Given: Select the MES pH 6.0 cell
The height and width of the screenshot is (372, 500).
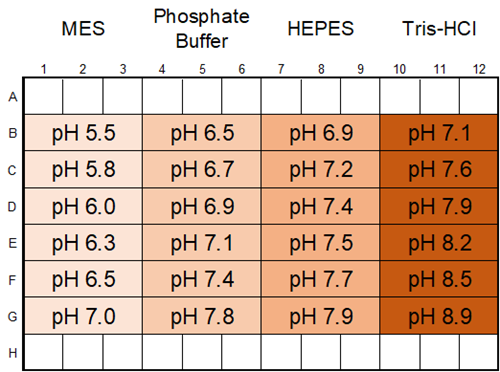Looking at the screenshot, I should click(x=83, y=206).
